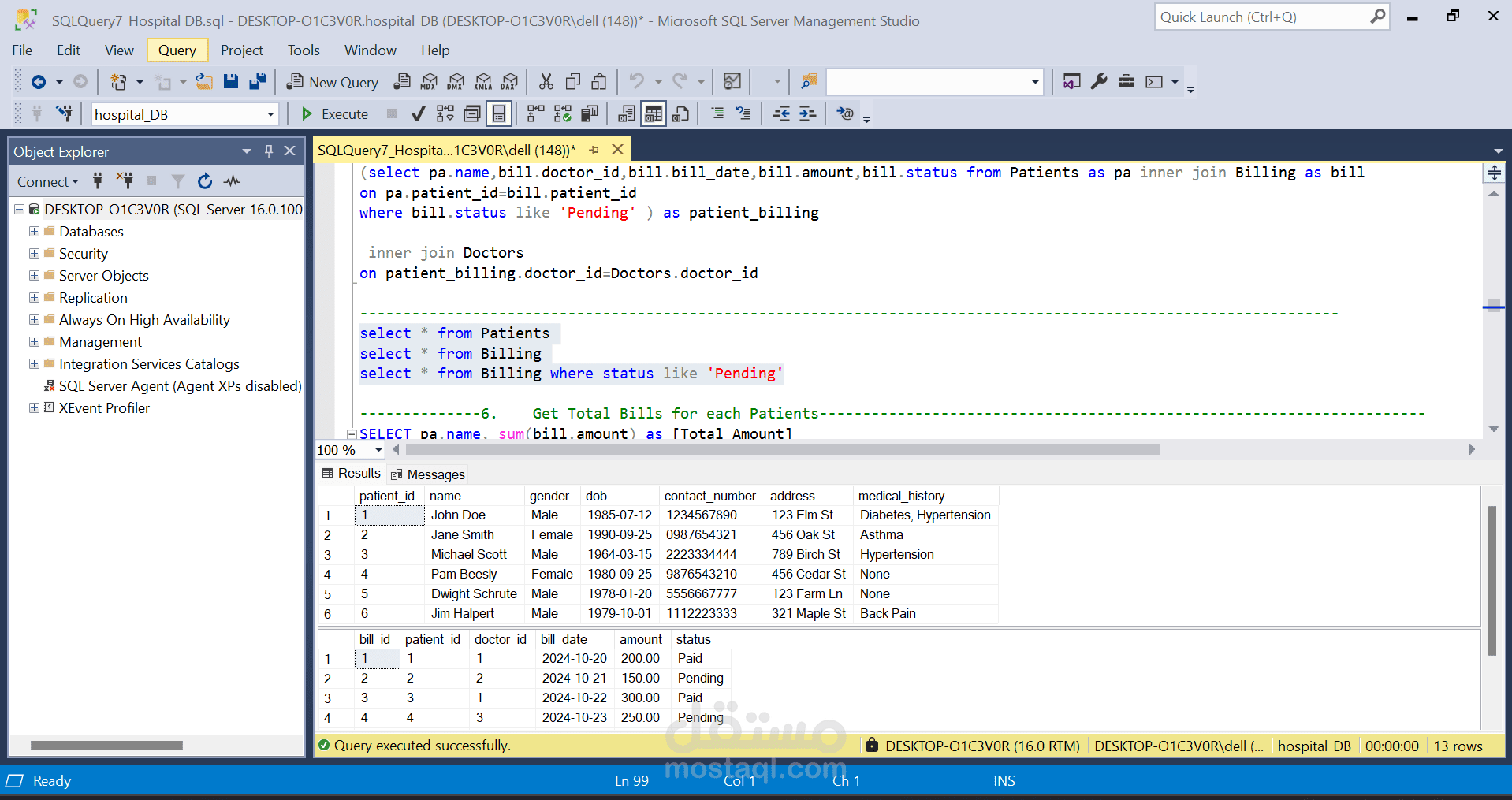This screenshot has width=1512, height=800.
Task: Switch to the Results tab
Action: coord(352,474)
